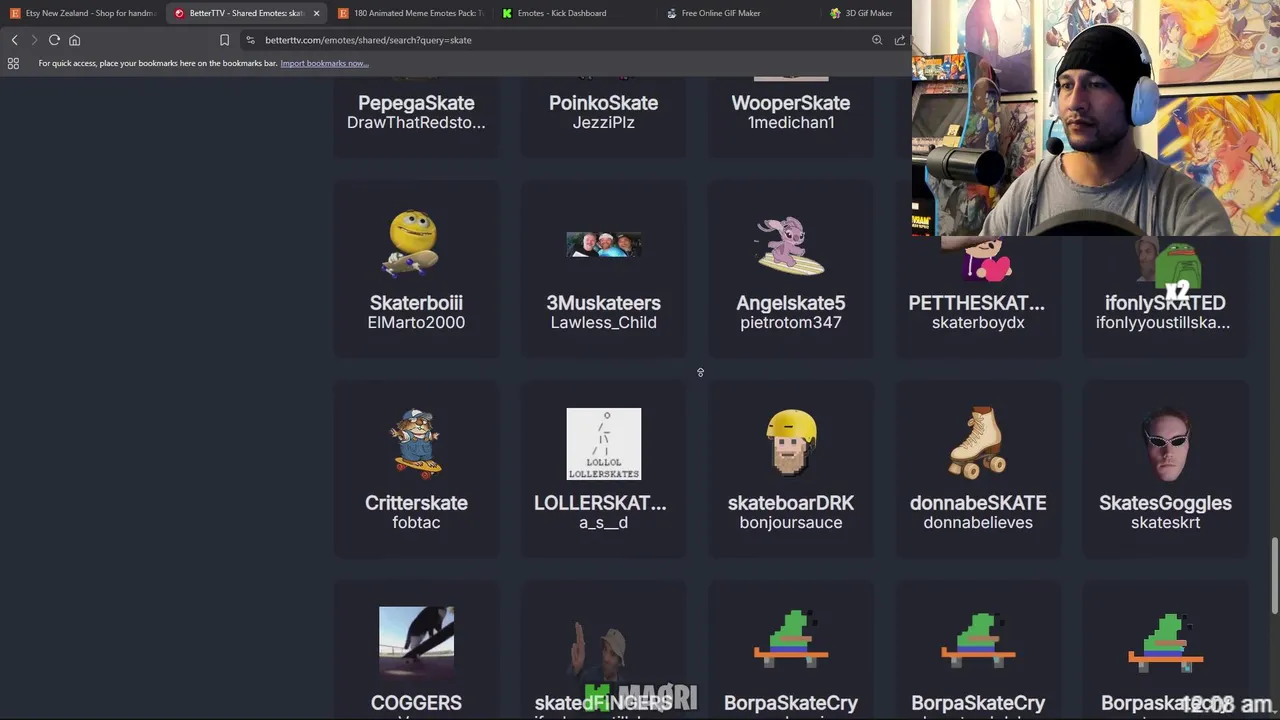Open the LOLLERSKATES stick figure emote image
This screenshot has width=1280, height=720.
coord(604,444)
